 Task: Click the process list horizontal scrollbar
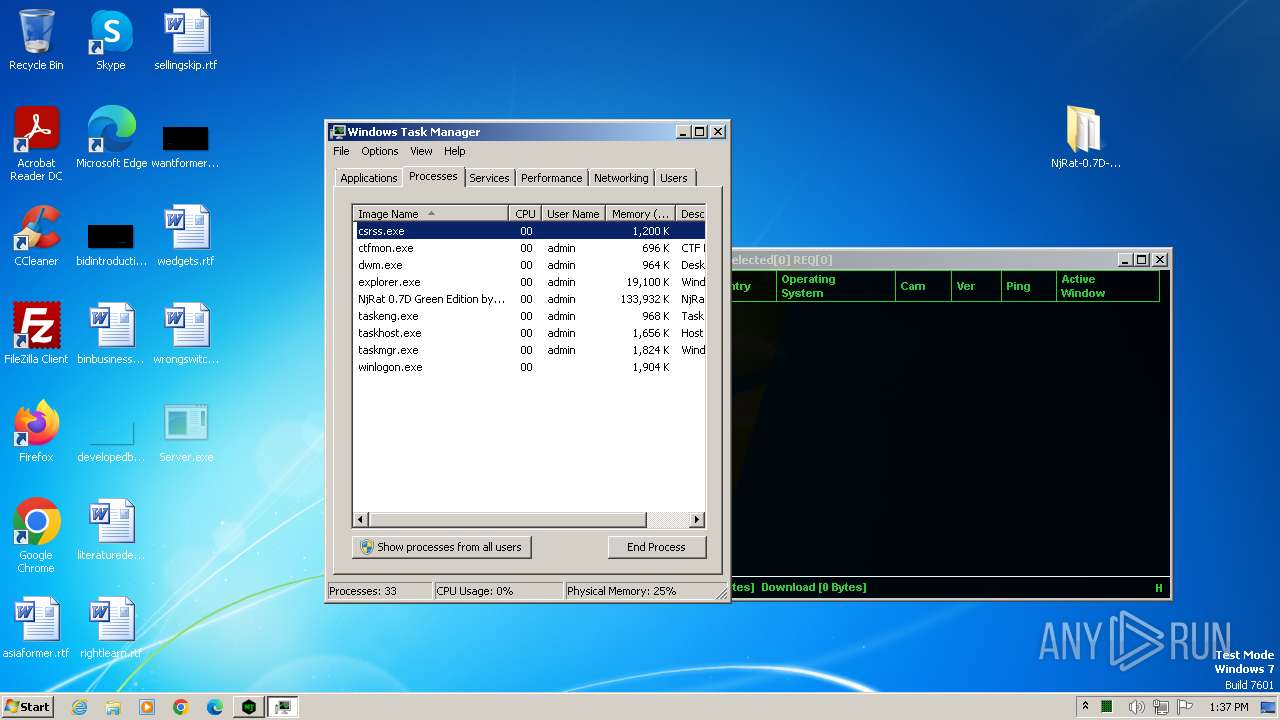[x=507, y=520]
